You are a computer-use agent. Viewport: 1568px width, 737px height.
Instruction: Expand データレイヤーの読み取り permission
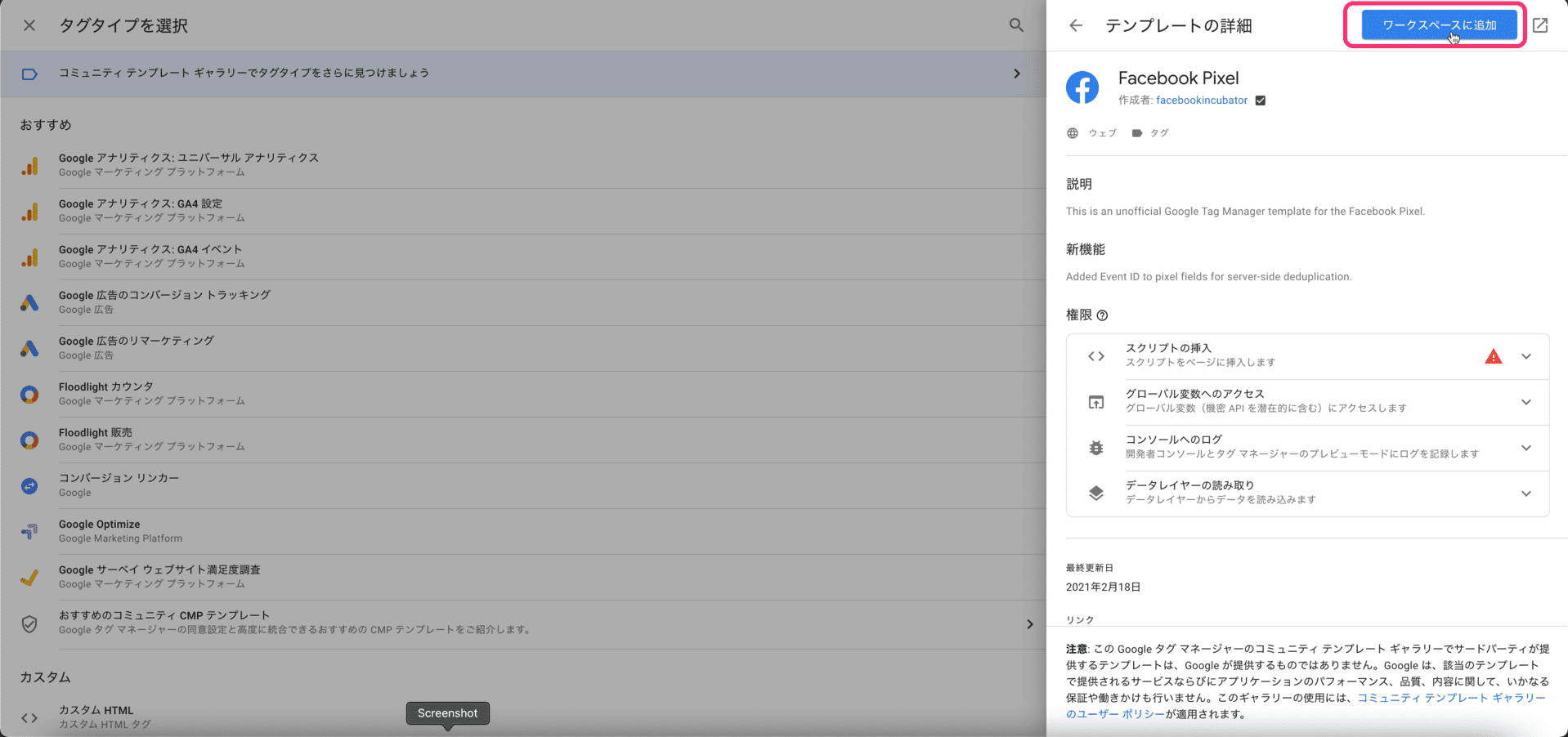point(1526,494)
